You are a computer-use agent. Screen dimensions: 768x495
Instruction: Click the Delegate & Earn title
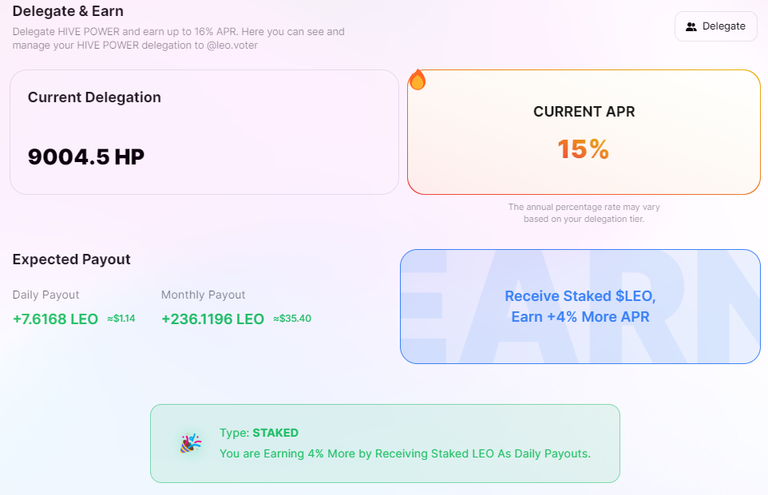[68, 11]
